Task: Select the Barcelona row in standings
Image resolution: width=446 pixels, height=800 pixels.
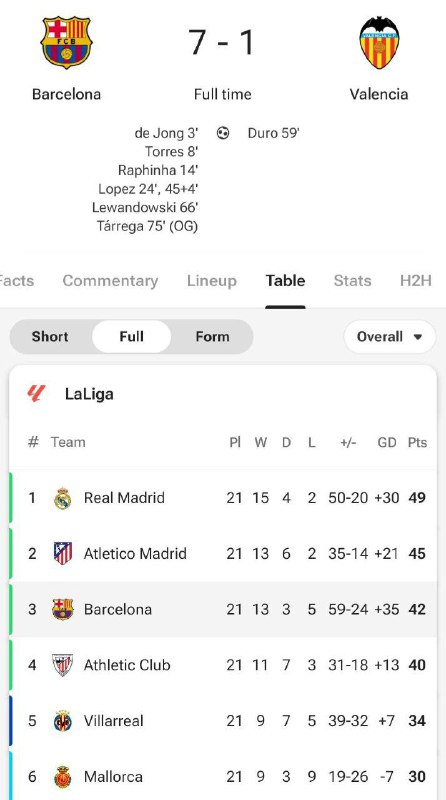Action: click(223, 609)
